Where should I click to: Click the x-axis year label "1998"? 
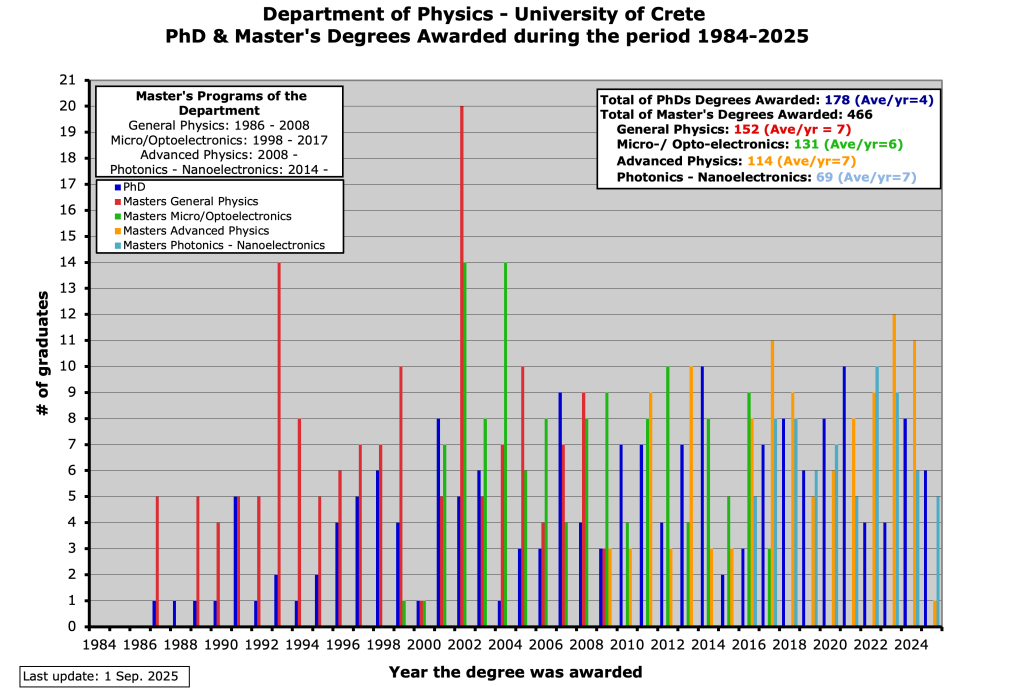click(x=383, y=645)
